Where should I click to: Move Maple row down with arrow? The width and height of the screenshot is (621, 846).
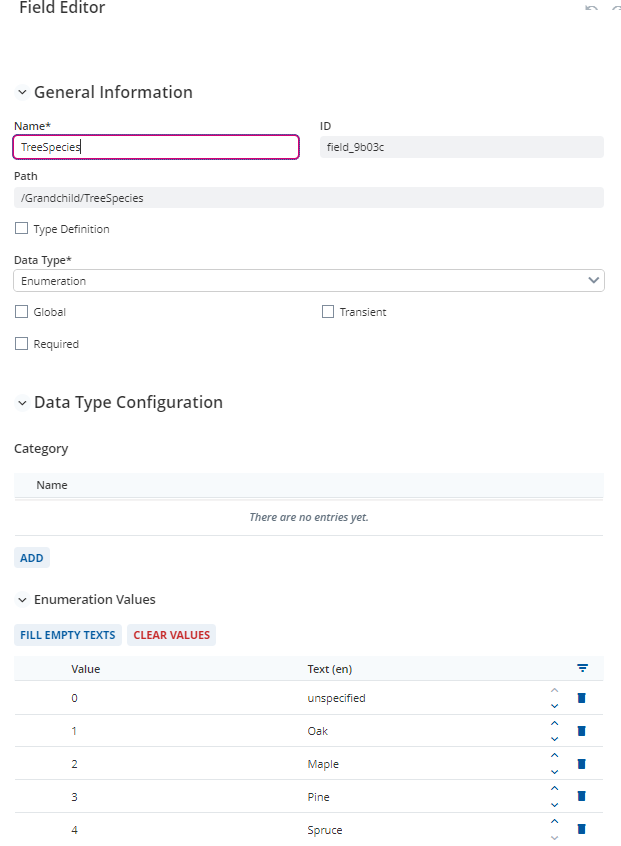coord(555,772)
